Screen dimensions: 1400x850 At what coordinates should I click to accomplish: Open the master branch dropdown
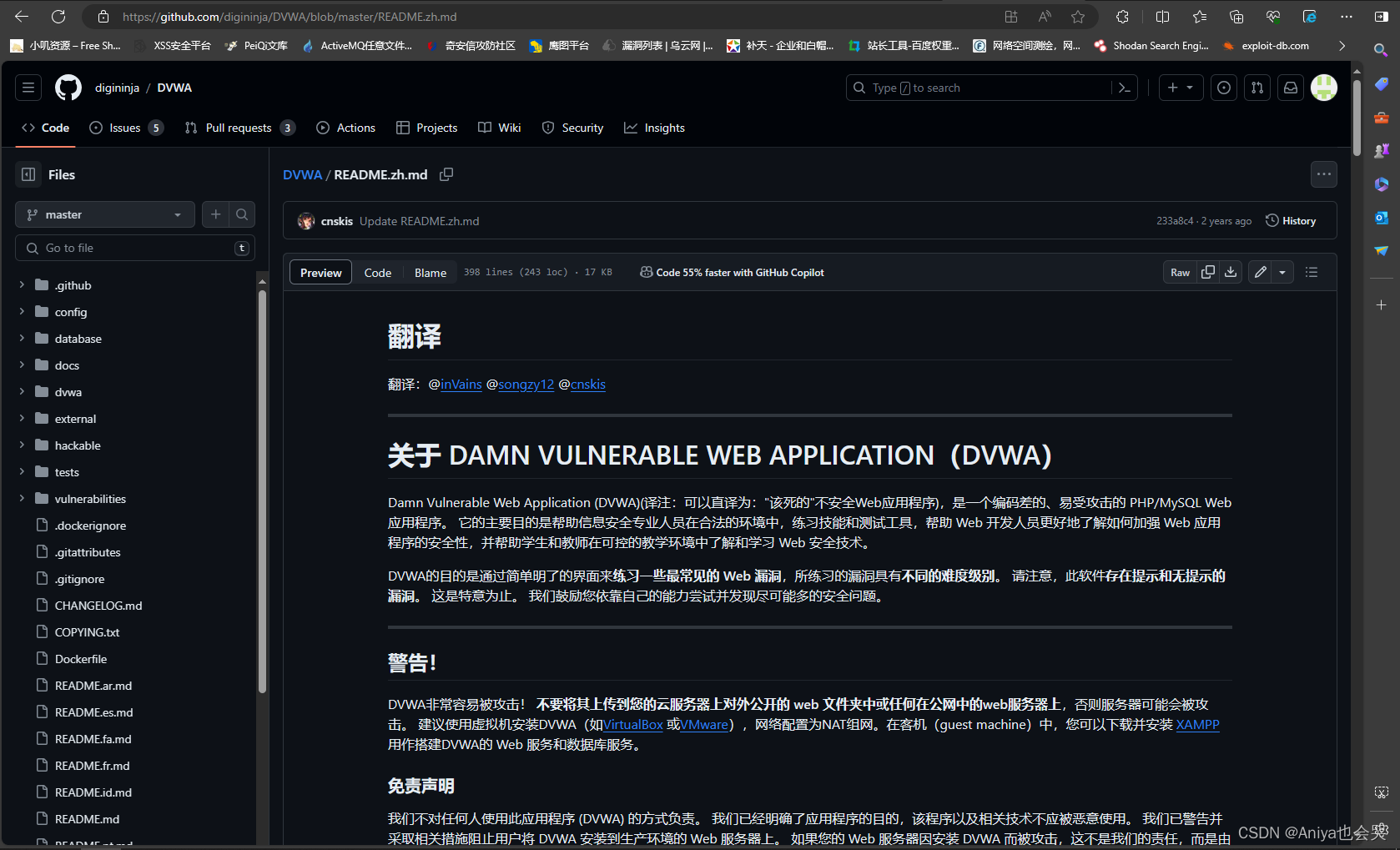pos(105,214)
